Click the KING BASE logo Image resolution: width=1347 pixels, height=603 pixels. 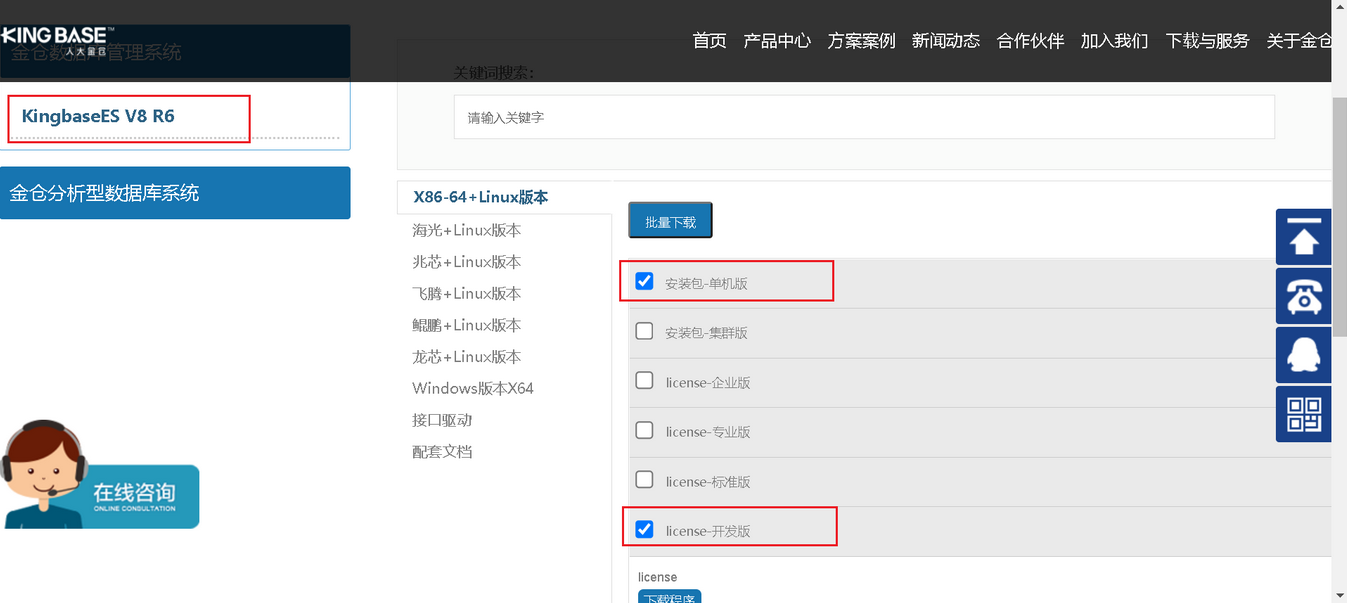tap(62, 33)
